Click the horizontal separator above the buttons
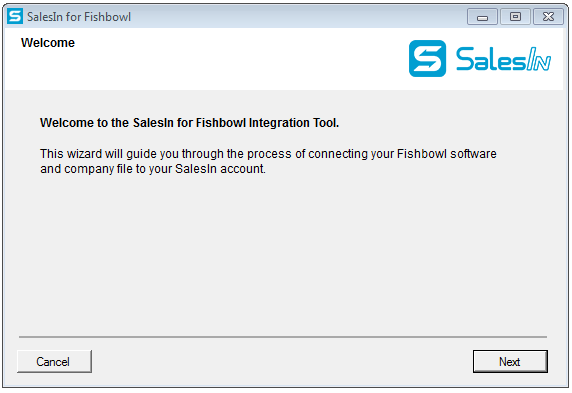The image size is (572, 393). tap(283, 337)
